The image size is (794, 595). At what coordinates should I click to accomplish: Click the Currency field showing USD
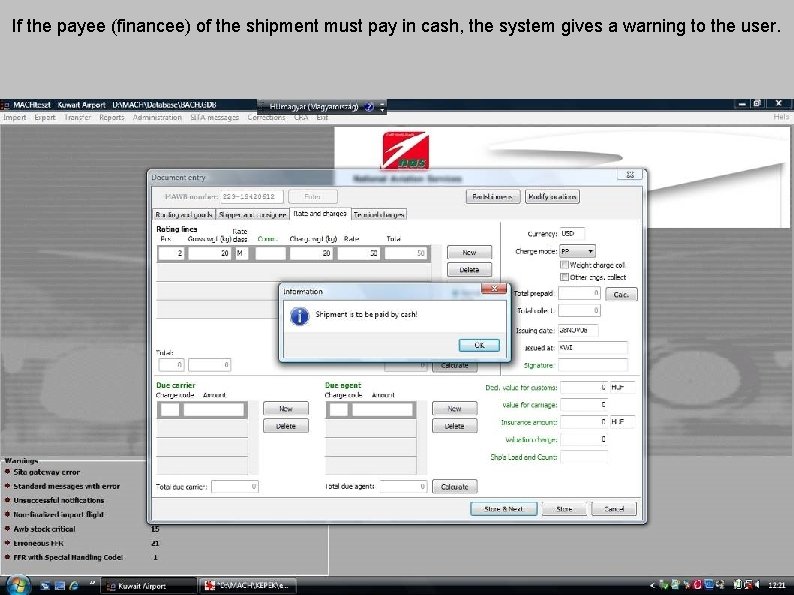point(572,233)
